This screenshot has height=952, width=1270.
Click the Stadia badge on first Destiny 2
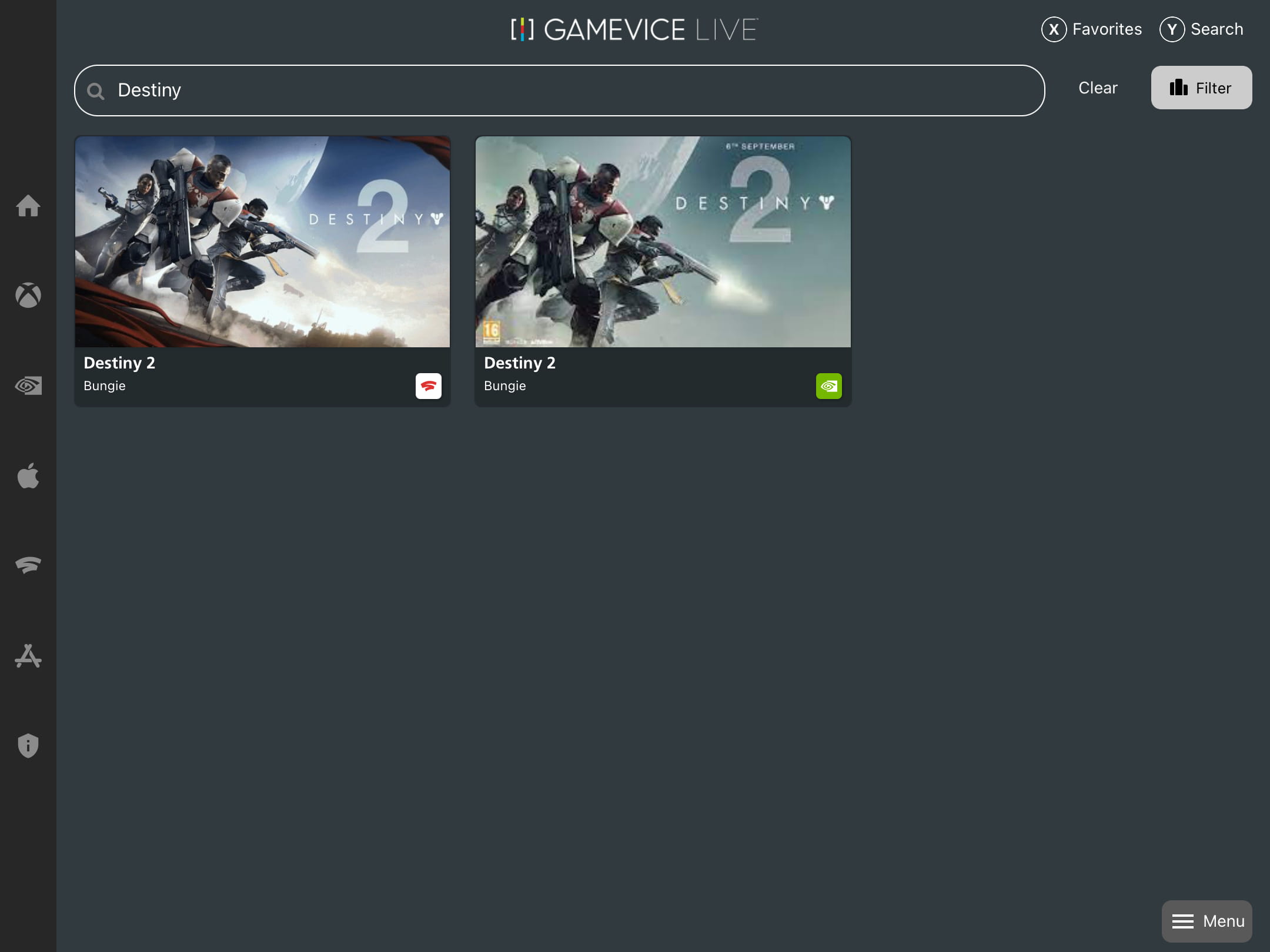[428, 386]
